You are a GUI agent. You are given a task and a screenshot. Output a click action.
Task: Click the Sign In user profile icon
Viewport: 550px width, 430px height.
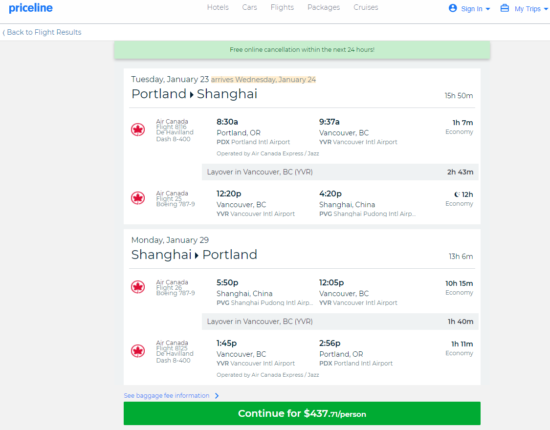pyautogui.click(x=453, y=8)
